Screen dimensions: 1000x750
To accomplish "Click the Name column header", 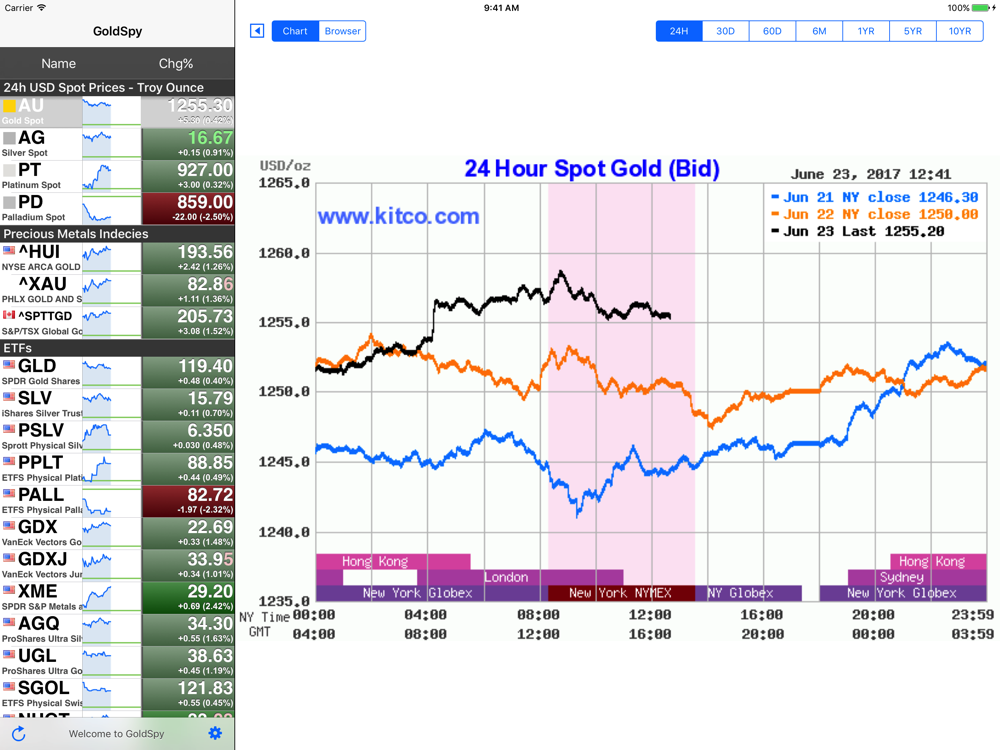I will (x=59, y=64).
